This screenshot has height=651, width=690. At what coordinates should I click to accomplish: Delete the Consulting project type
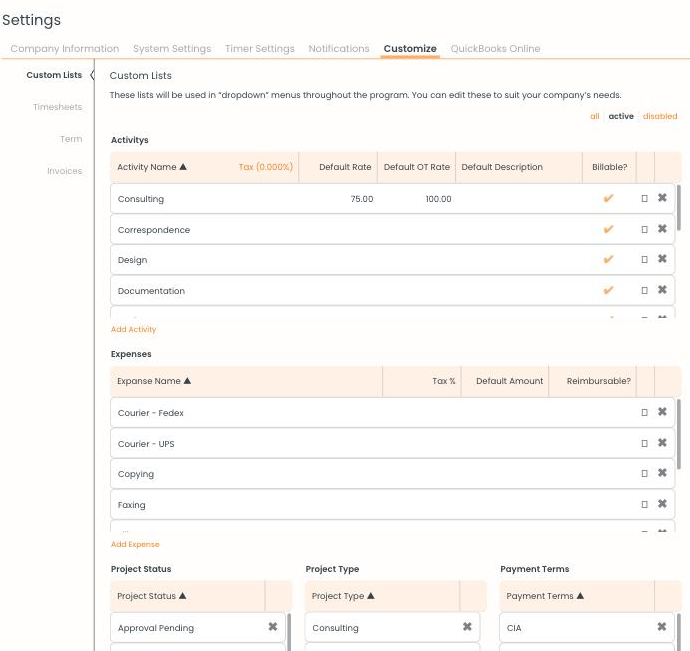click(467, 626)
